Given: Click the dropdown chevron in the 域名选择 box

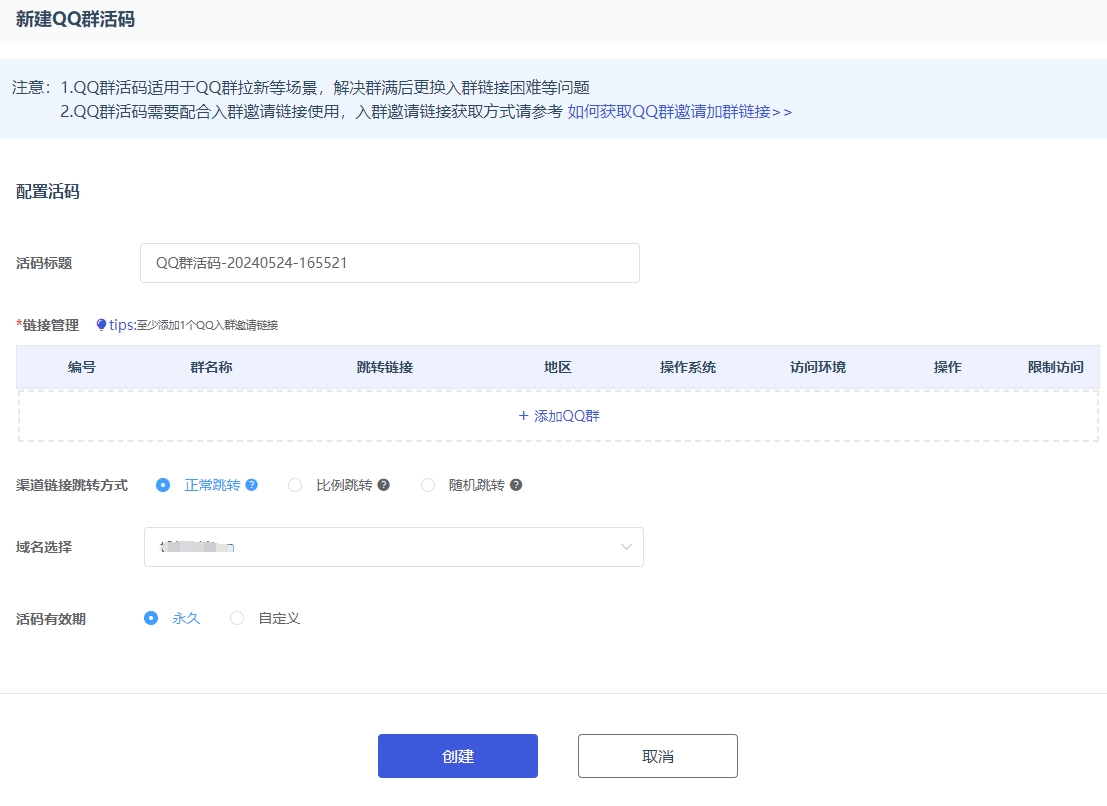Looking at the screenshot, I should [627, 547].
